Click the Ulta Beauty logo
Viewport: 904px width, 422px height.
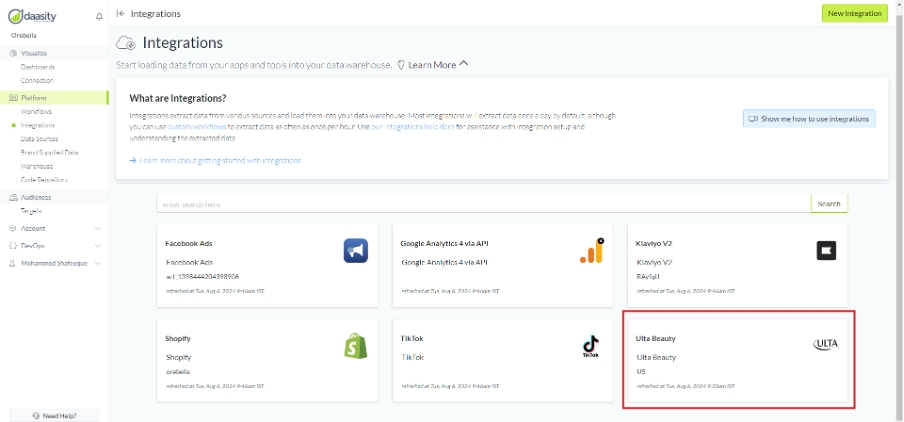point(825,344)
